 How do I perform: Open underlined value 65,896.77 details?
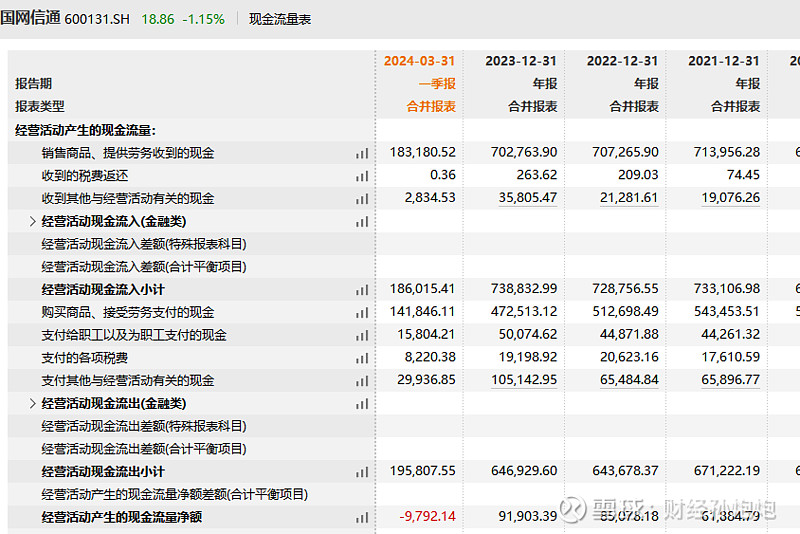click(x=731, y=380)
